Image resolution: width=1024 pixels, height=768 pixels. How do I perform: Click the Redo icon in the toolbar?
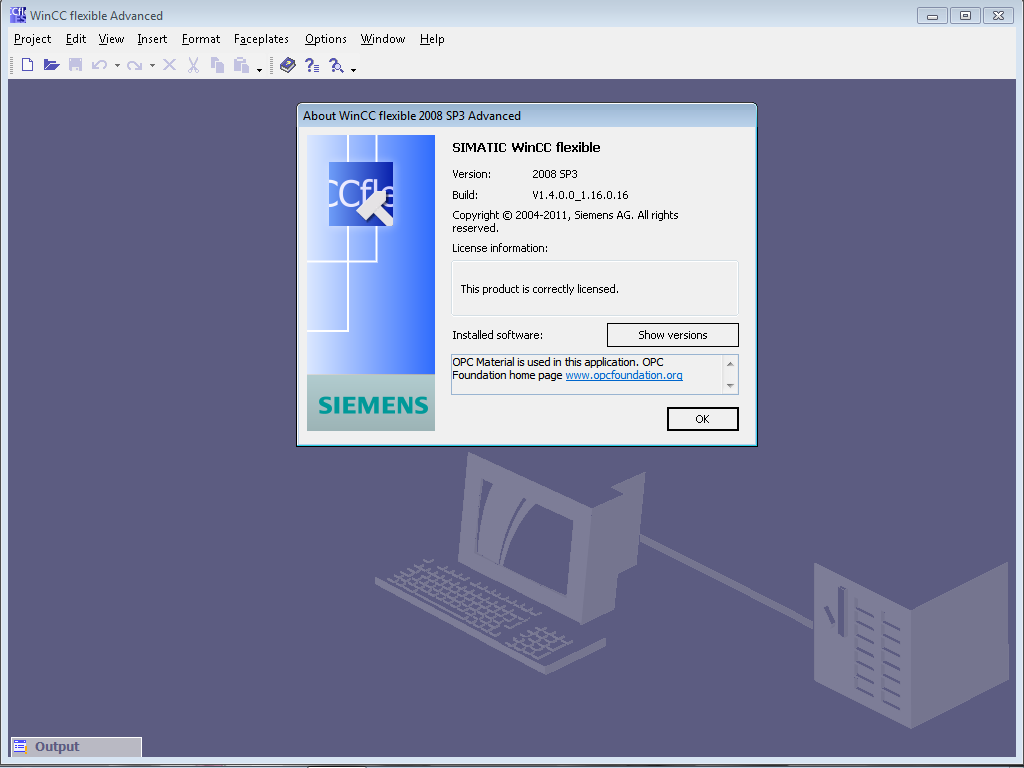[x=136, y=64]
